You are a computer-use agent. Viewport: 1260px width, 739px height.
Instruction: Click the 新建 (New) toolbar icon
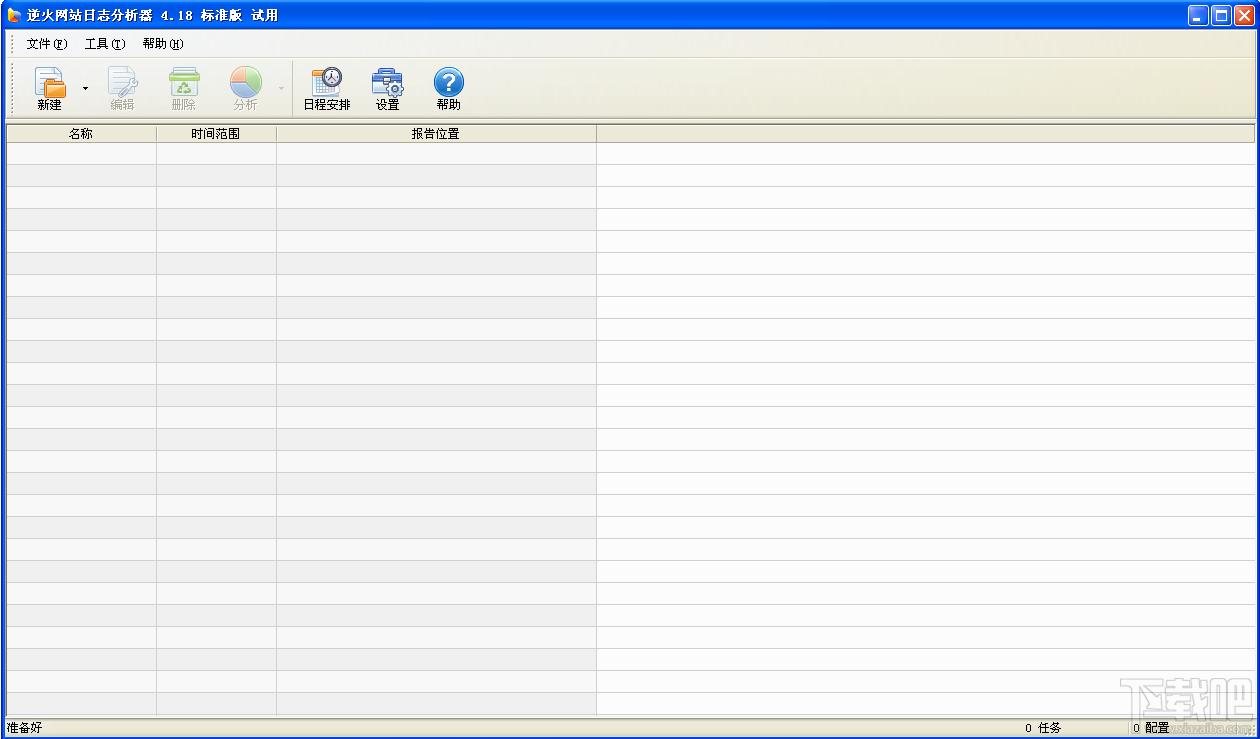[49, 88]
